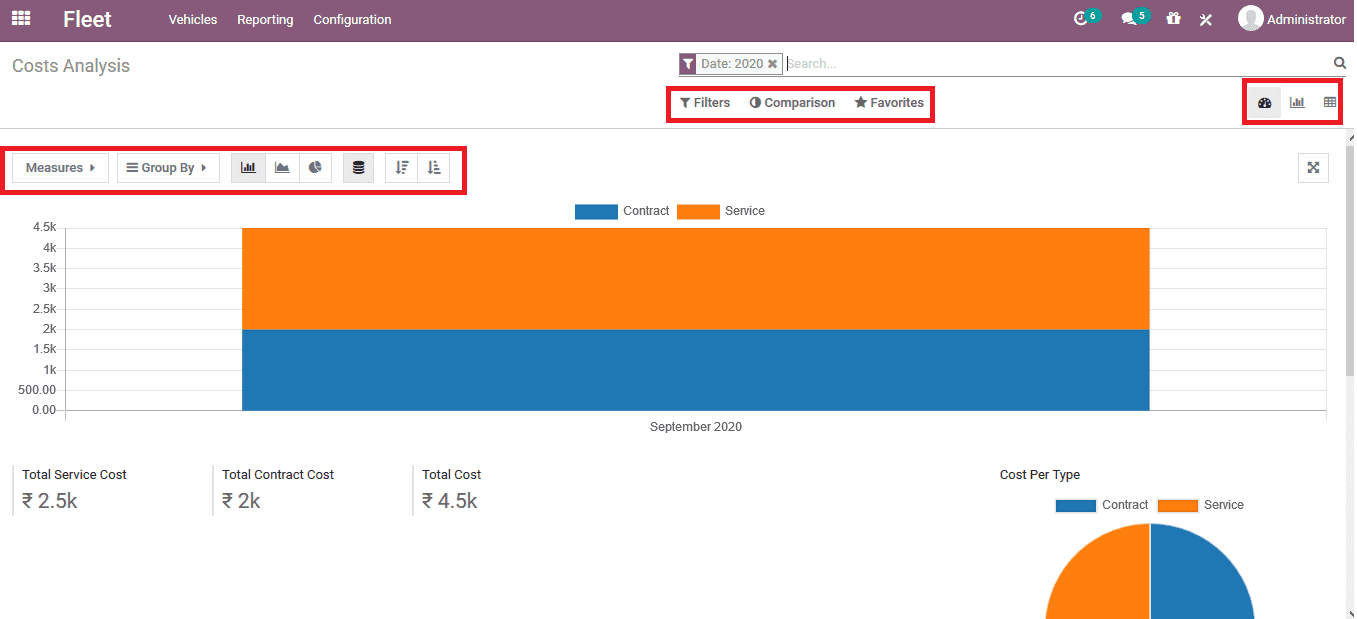Sort chart in descending order
1357x619 pixels.
click(x=401, y=167)
